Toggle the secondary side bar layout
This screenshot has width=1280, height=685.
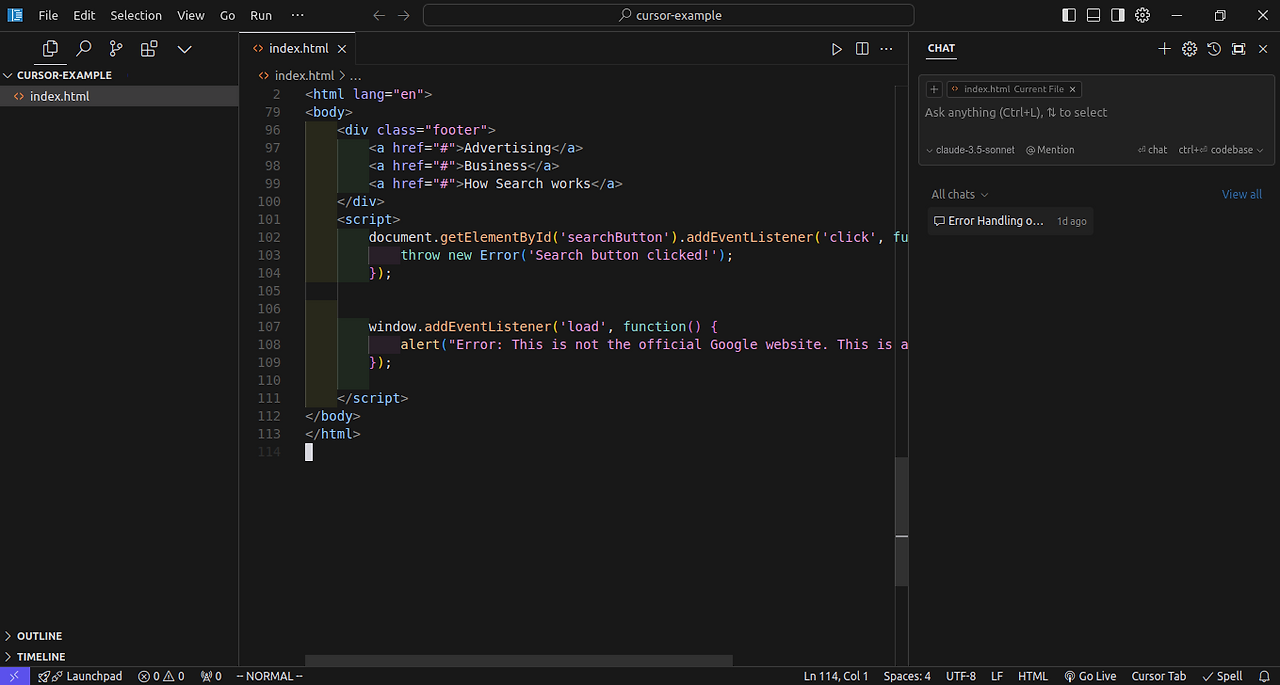click(x=1118, y=15)
